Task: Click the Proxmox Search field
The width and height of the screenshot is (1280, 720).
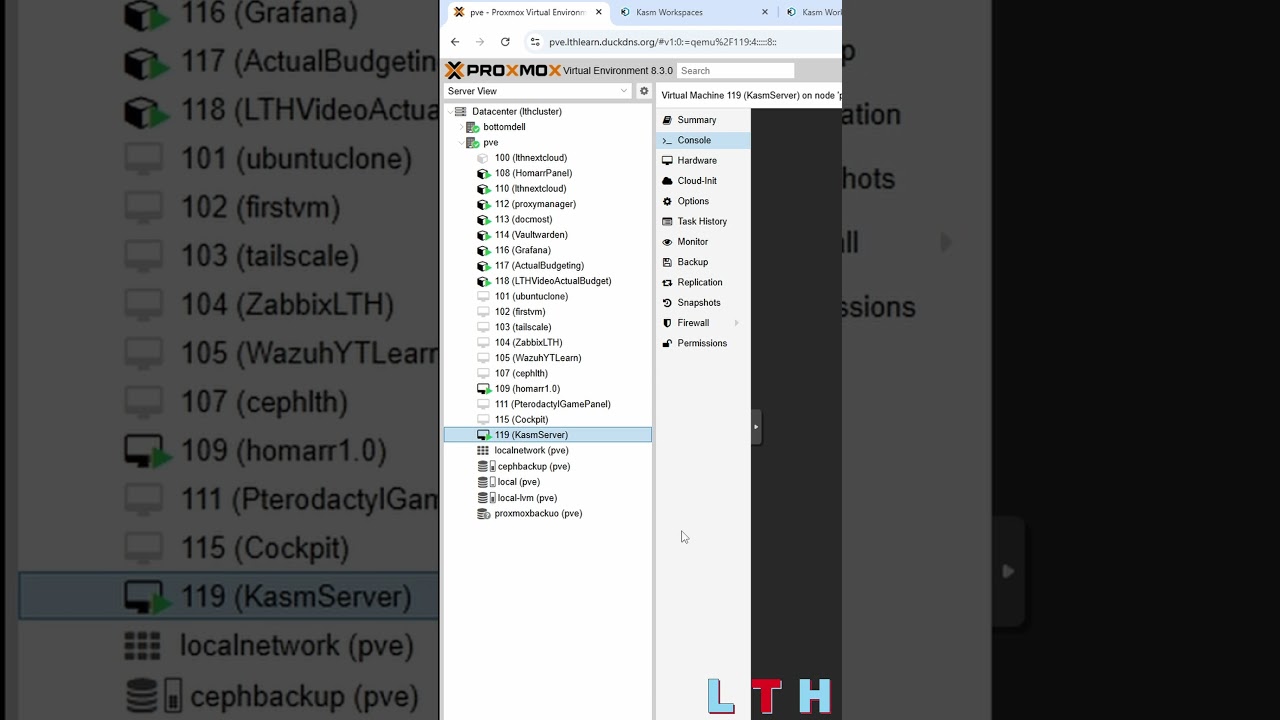Action: coord(735,71)
